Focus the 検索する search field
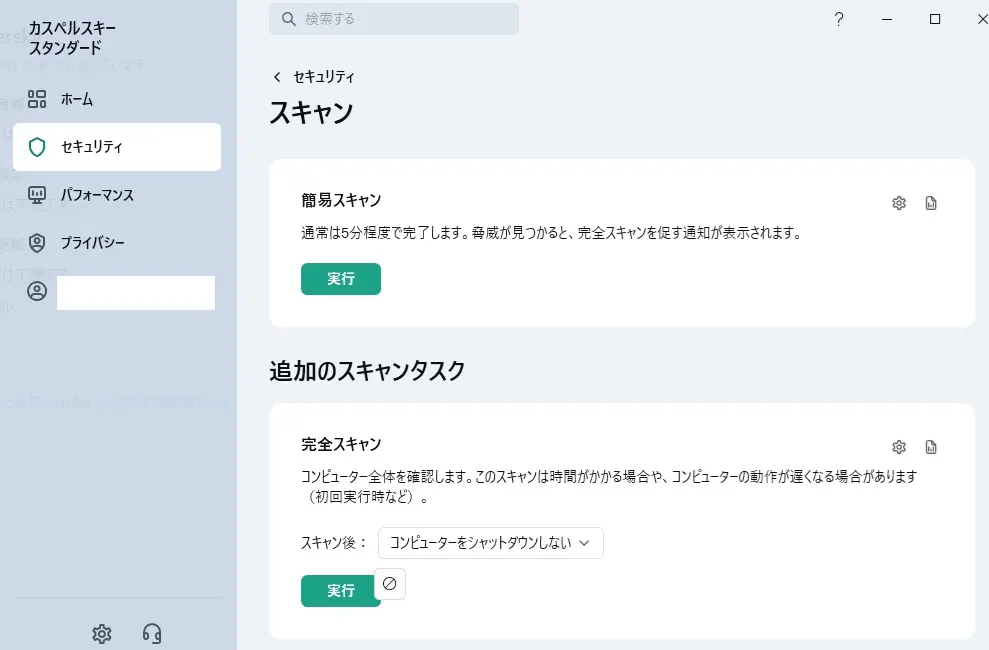 click(x=394, y=19)
